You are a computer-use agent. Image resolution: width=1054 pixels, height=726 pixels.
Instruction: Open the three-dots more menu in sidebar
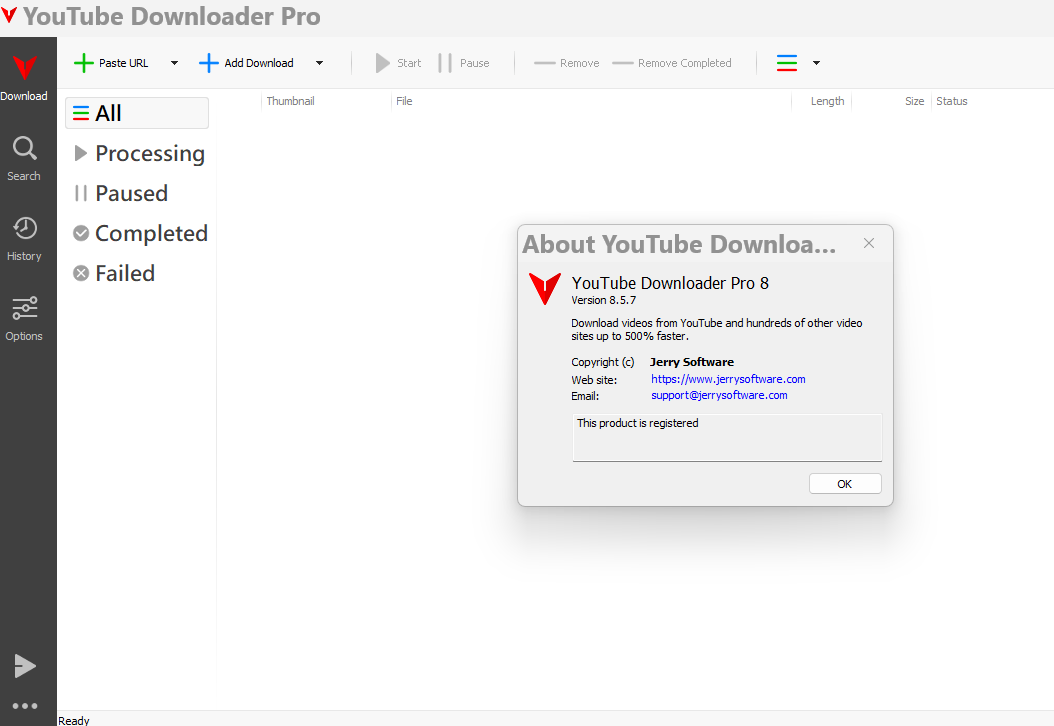point(25,706)
